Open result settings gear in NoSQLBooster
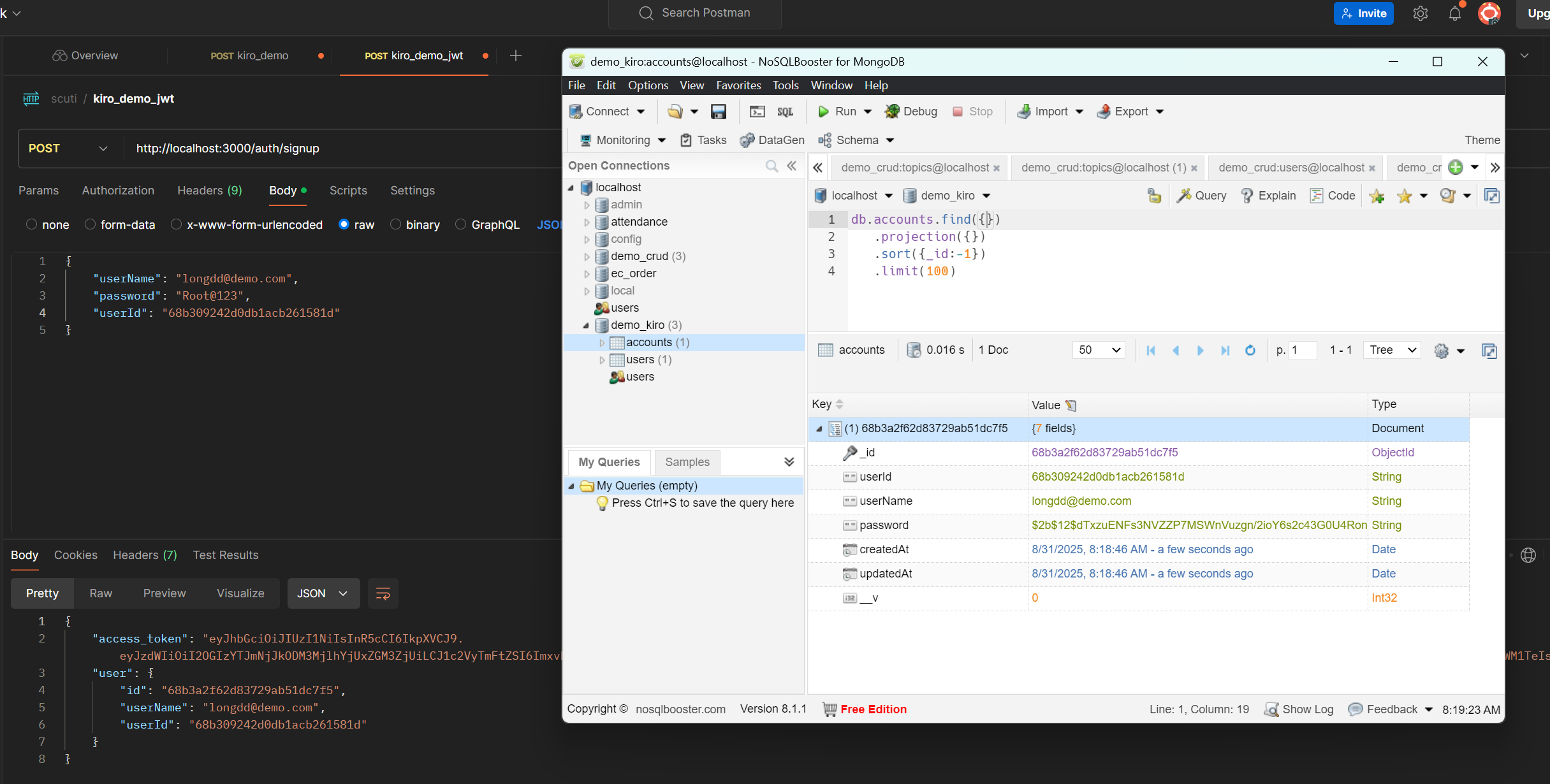Screen dimensions: 1550x784 click(x=1441, y=351)
